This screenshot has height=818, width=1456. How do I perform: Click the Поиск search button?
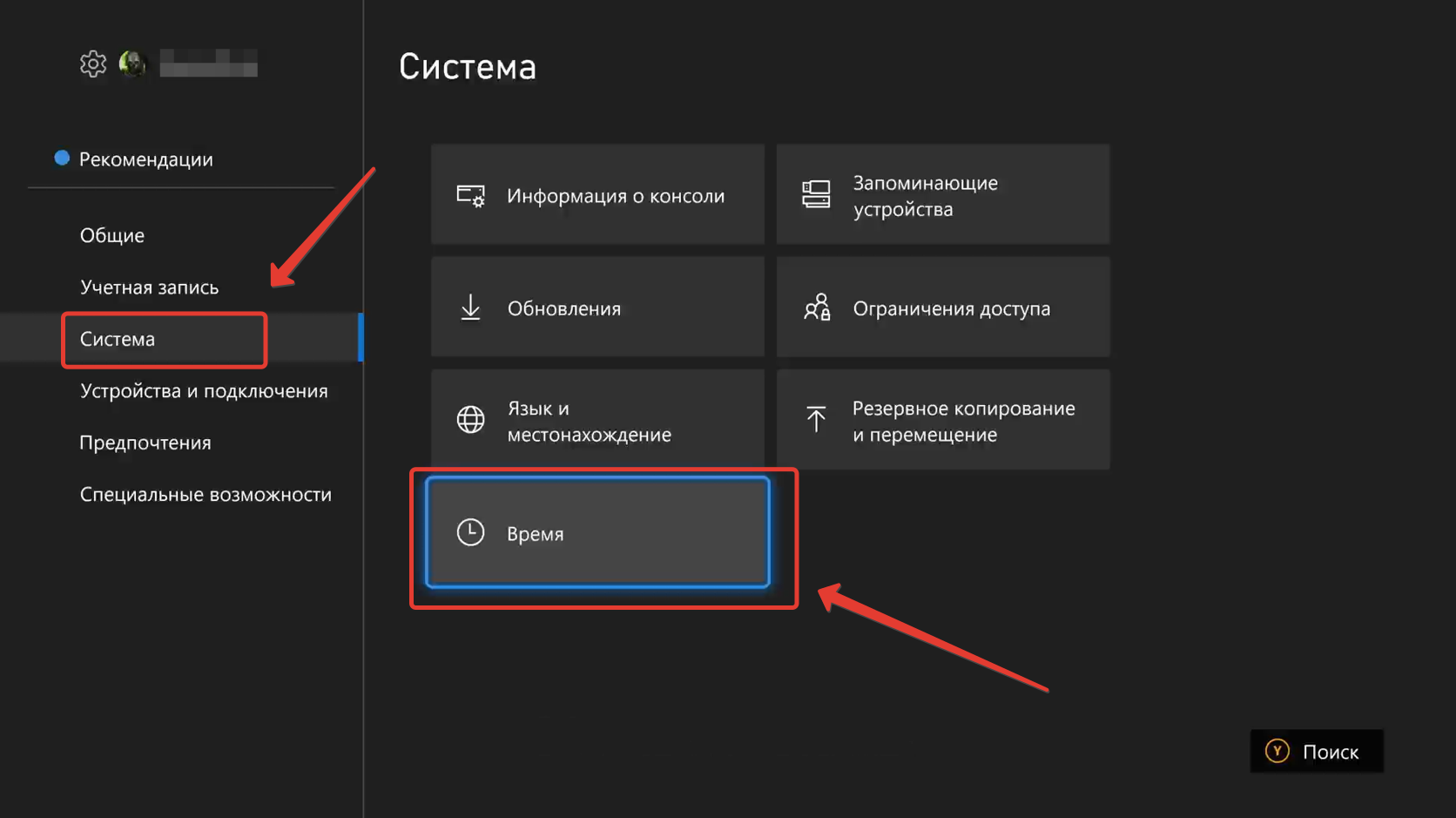pyautogui.click(x=1316, y=751)
